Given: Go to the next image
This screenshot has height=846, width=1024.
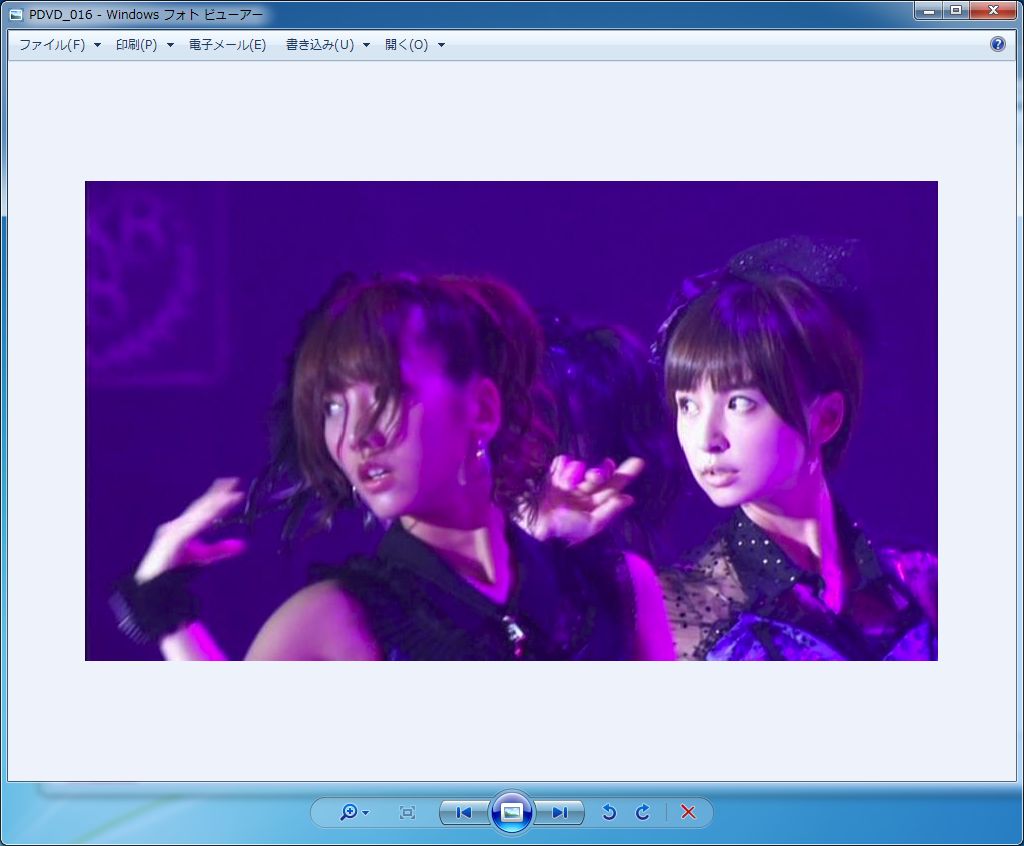Looking at the screenshot, I should [x=559, y=812].
